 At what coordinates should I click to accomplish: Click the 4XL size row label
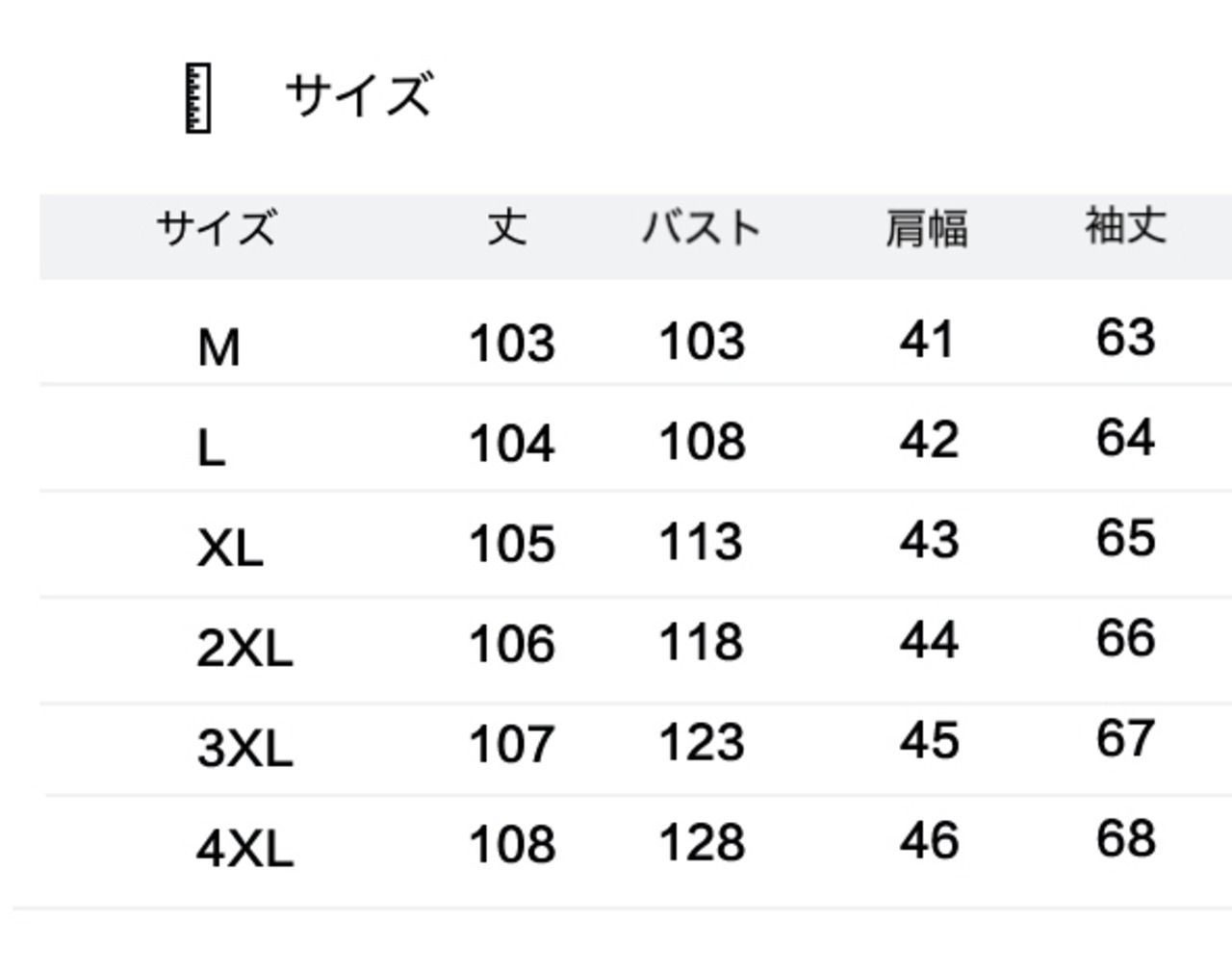[x=244, y=849]
